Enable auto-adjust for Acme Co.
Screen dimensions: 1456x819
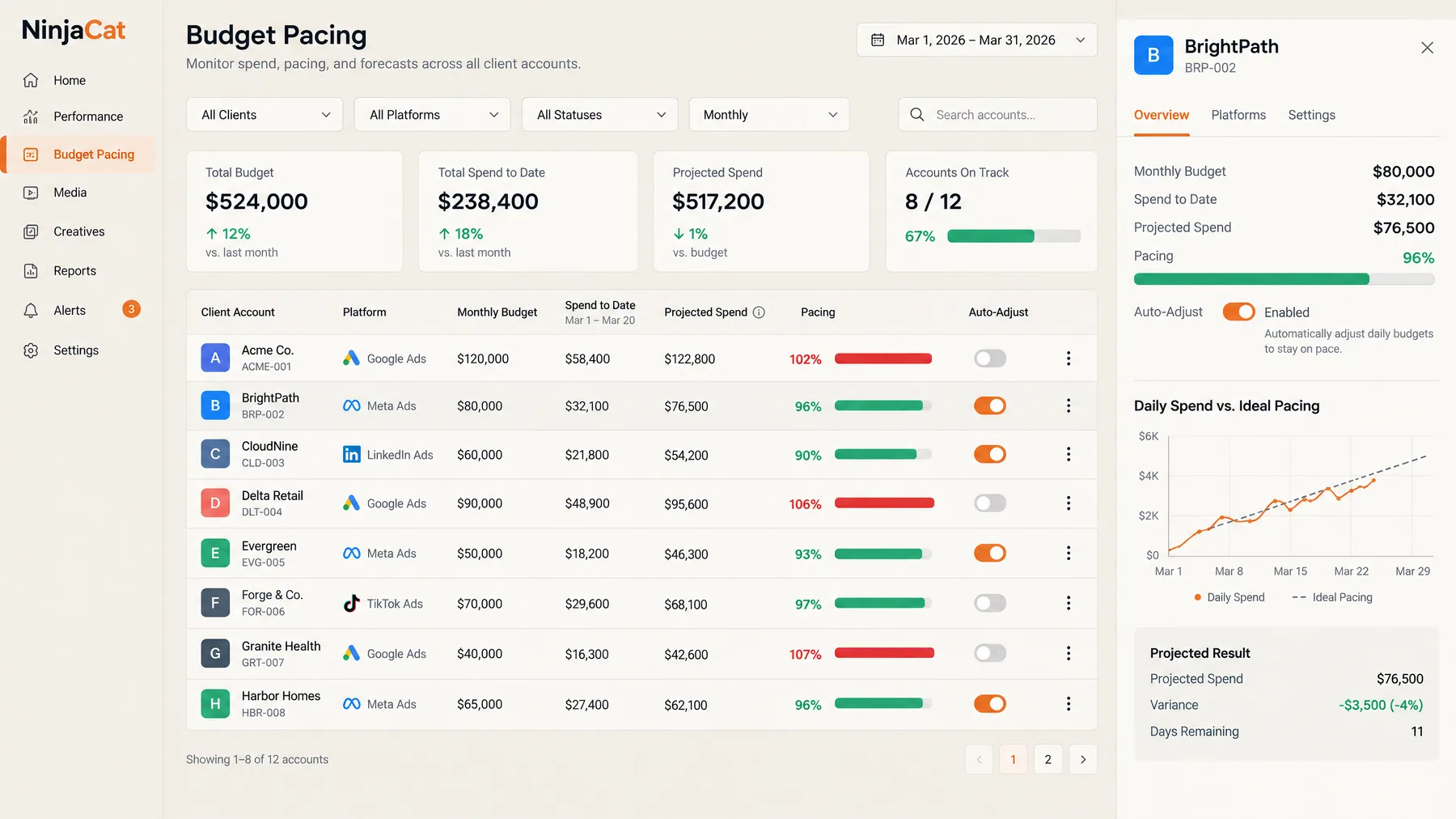pyautogui.click(x=990, y=359)
